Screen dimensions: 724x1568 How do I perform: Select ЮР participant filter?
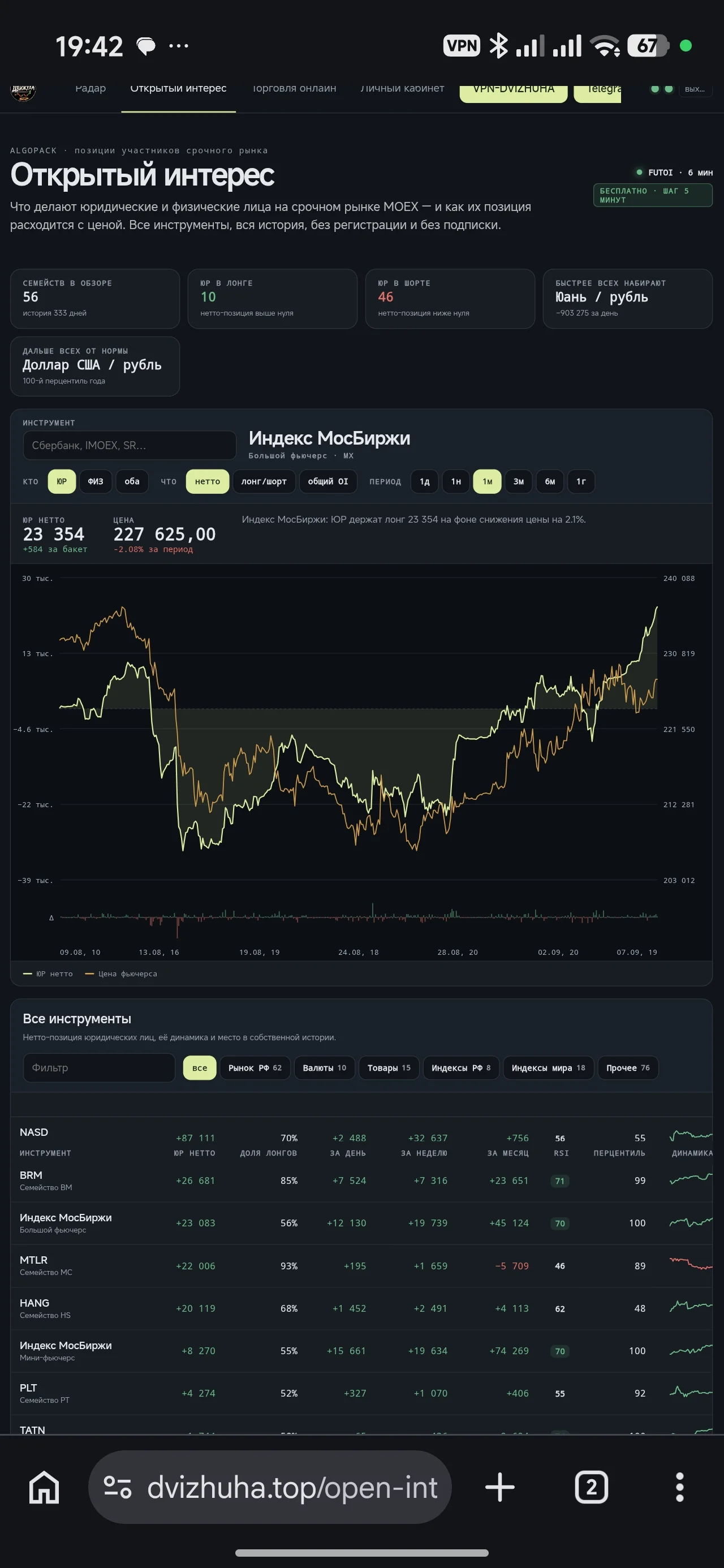pyautogui.click(x=62, y=481)
